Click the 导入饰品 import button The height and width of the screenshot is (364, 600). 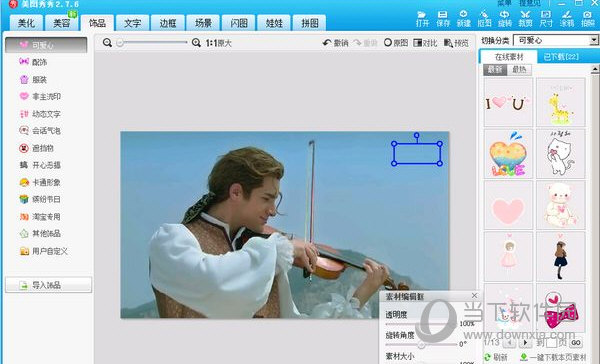[x=48, y=285]
